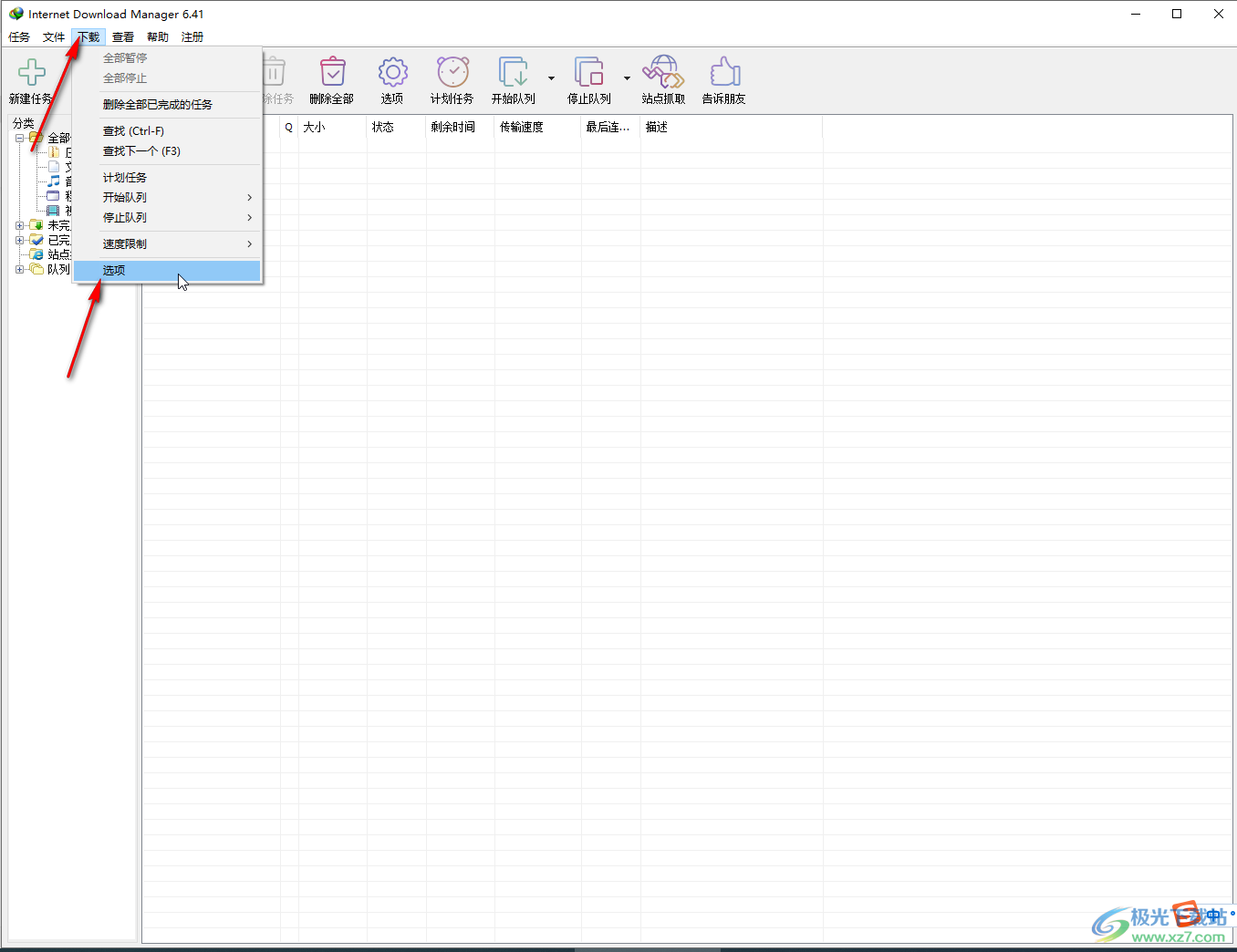Select the programs window category icon
The height and width of the screenshot is (952, 1237).
click(54, 196)
